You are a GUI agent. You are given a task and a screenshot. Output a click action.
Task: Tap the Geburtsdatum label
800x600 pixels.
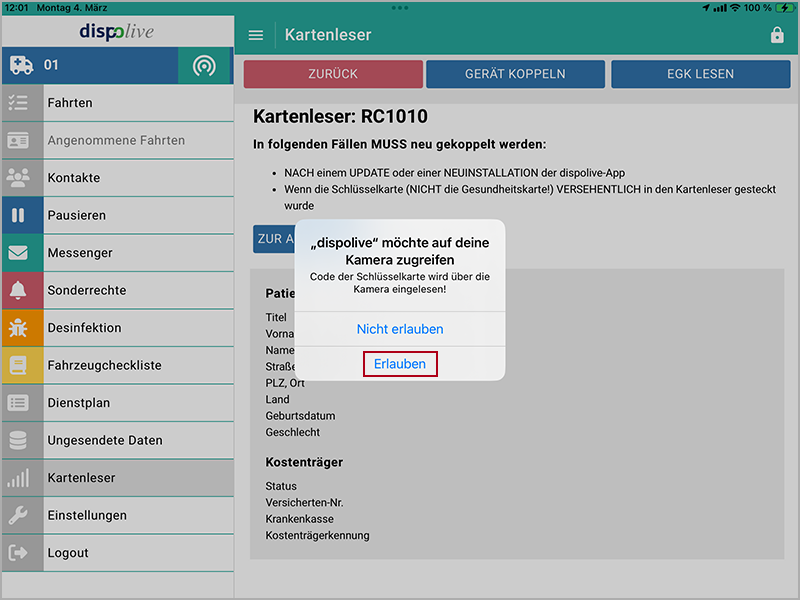(x=301, y=416)
